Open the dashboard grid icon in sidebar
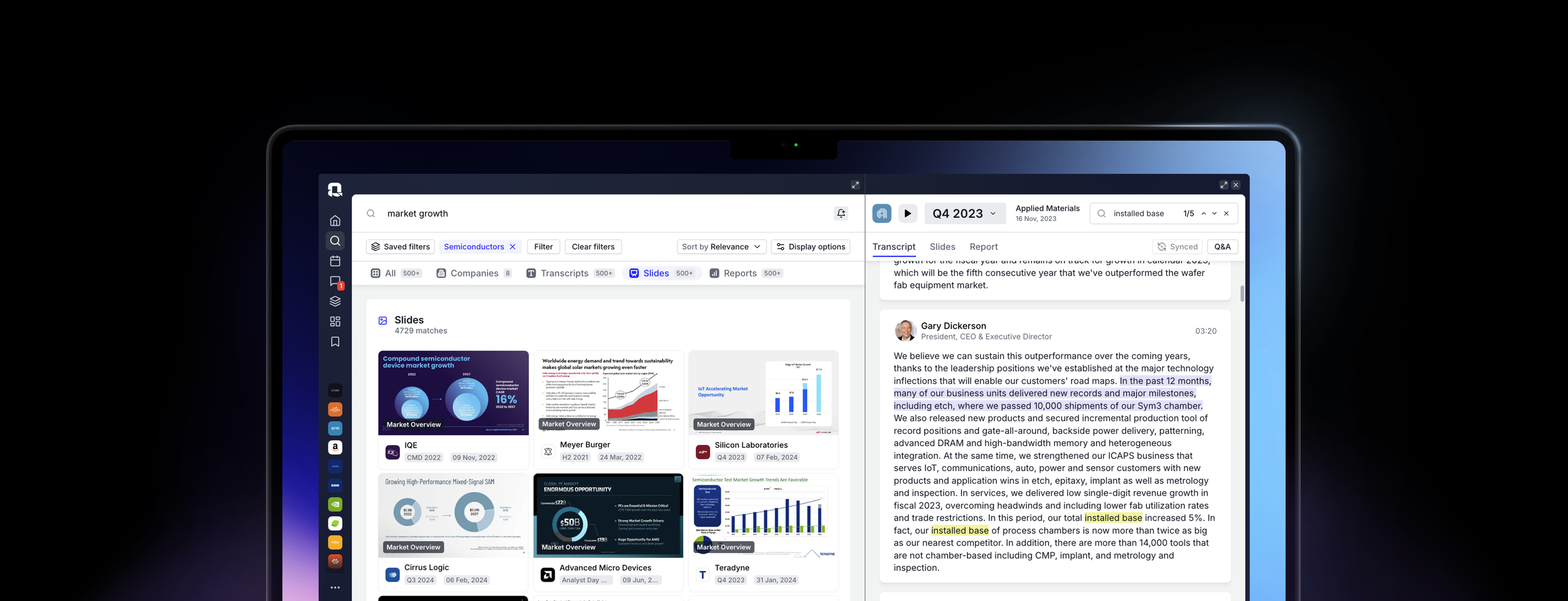Screen dimensions: 1568x601 pyautogui.click(x=335, y=321)
